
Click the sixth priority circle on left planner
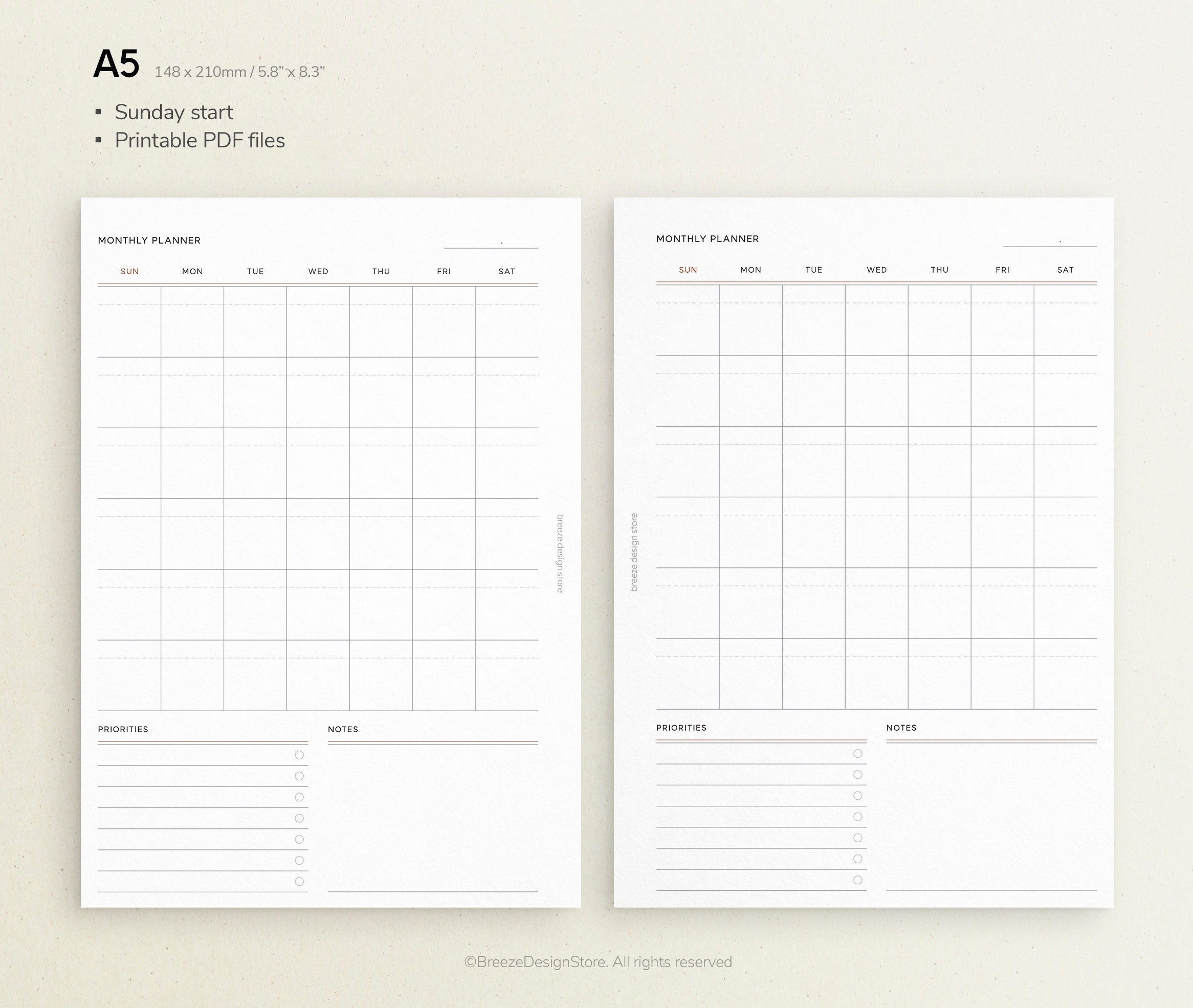298,860
